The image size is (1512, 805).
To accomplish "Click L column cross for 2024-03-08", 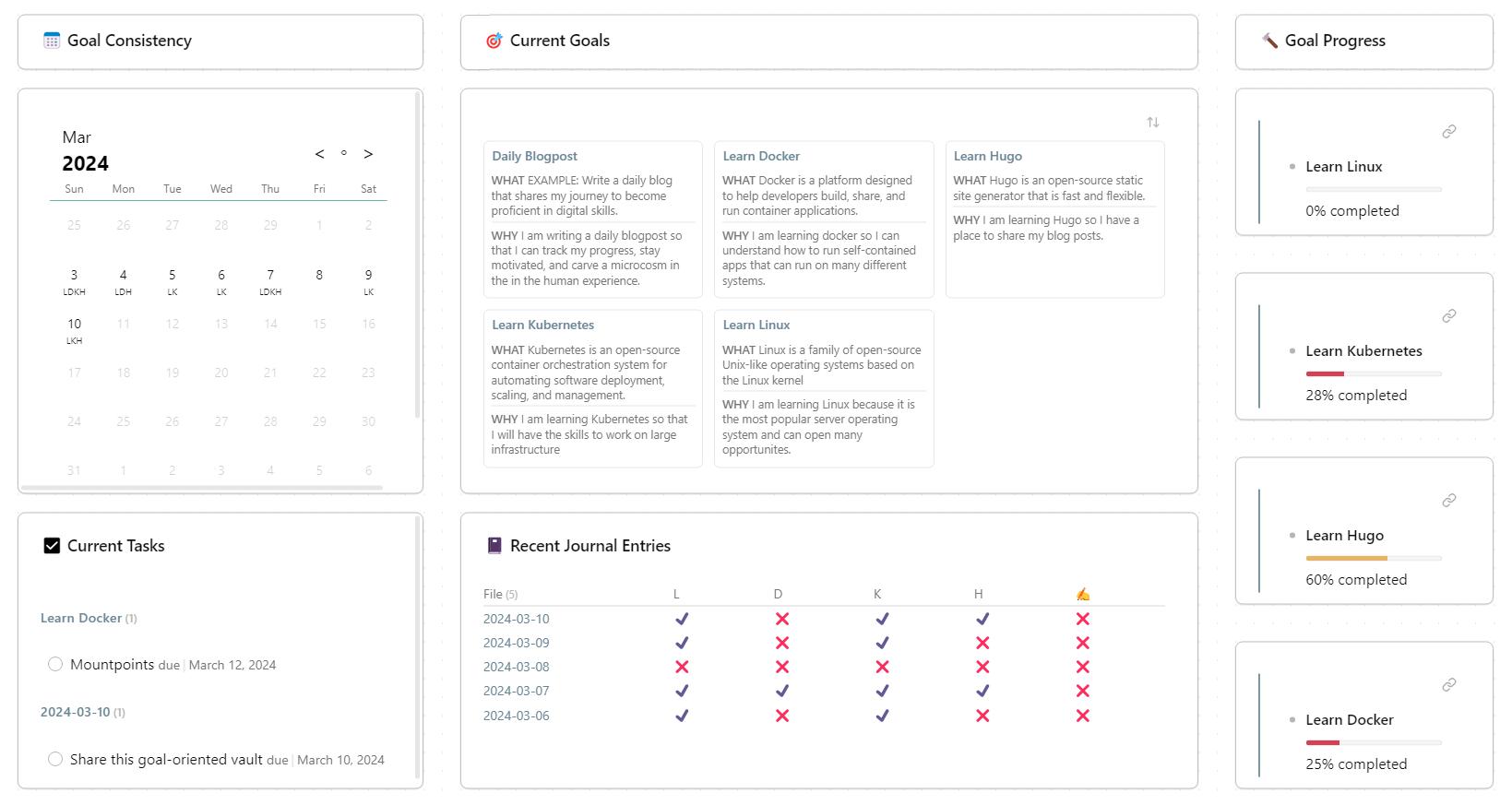I will (x=682, y=667).
